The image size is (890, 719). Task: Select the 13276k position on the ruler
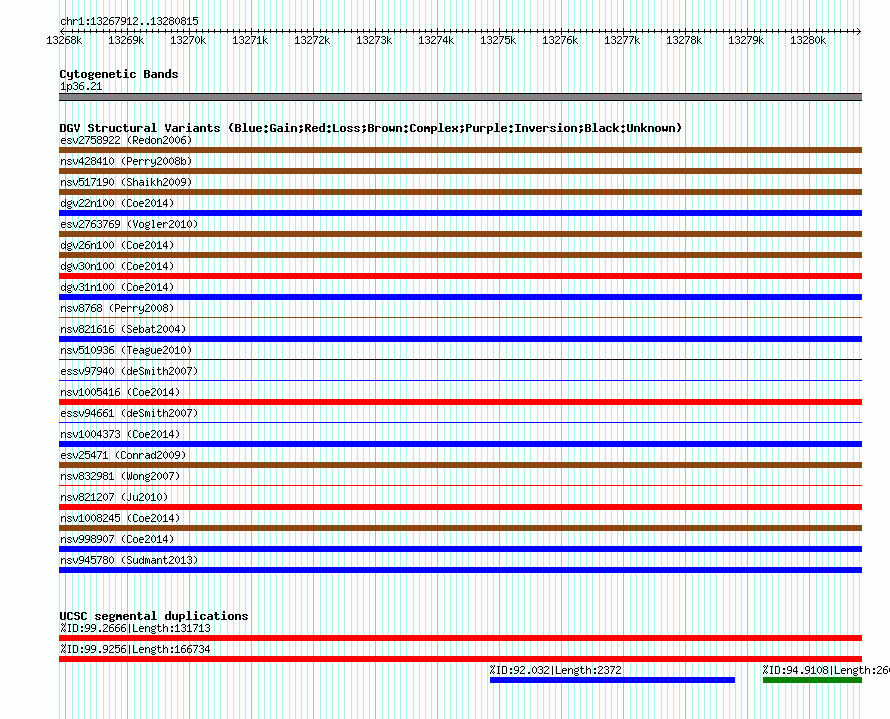tap(560, 40)
